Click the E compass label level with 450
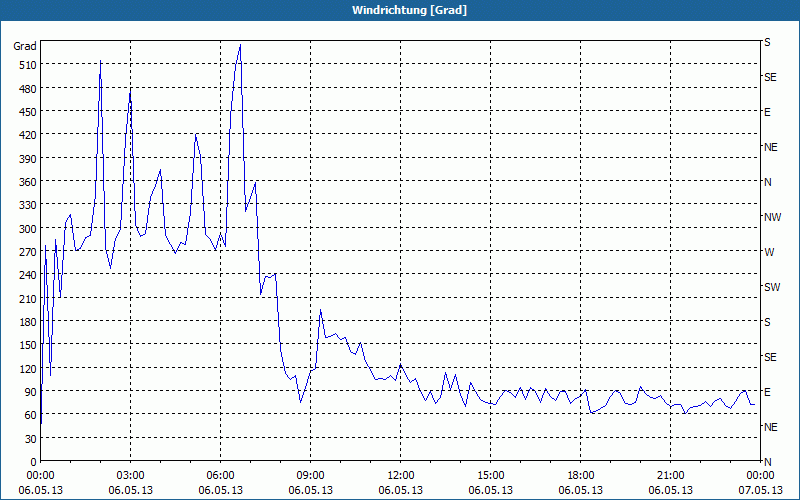Image resolution: width=800 pixels, height=500 pixels. tap(767, 112)
